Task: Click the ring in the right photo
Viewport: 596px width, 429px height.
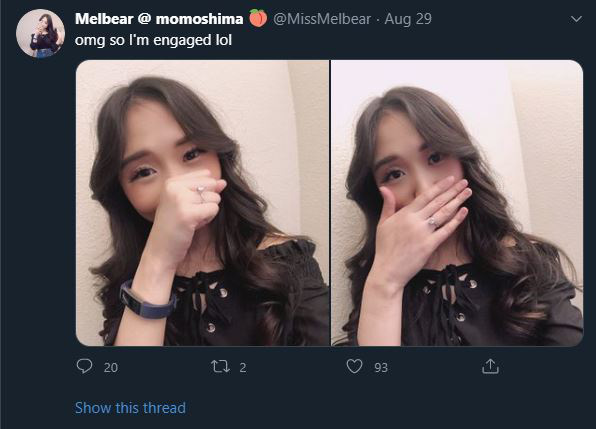Action: click(433, 223)
